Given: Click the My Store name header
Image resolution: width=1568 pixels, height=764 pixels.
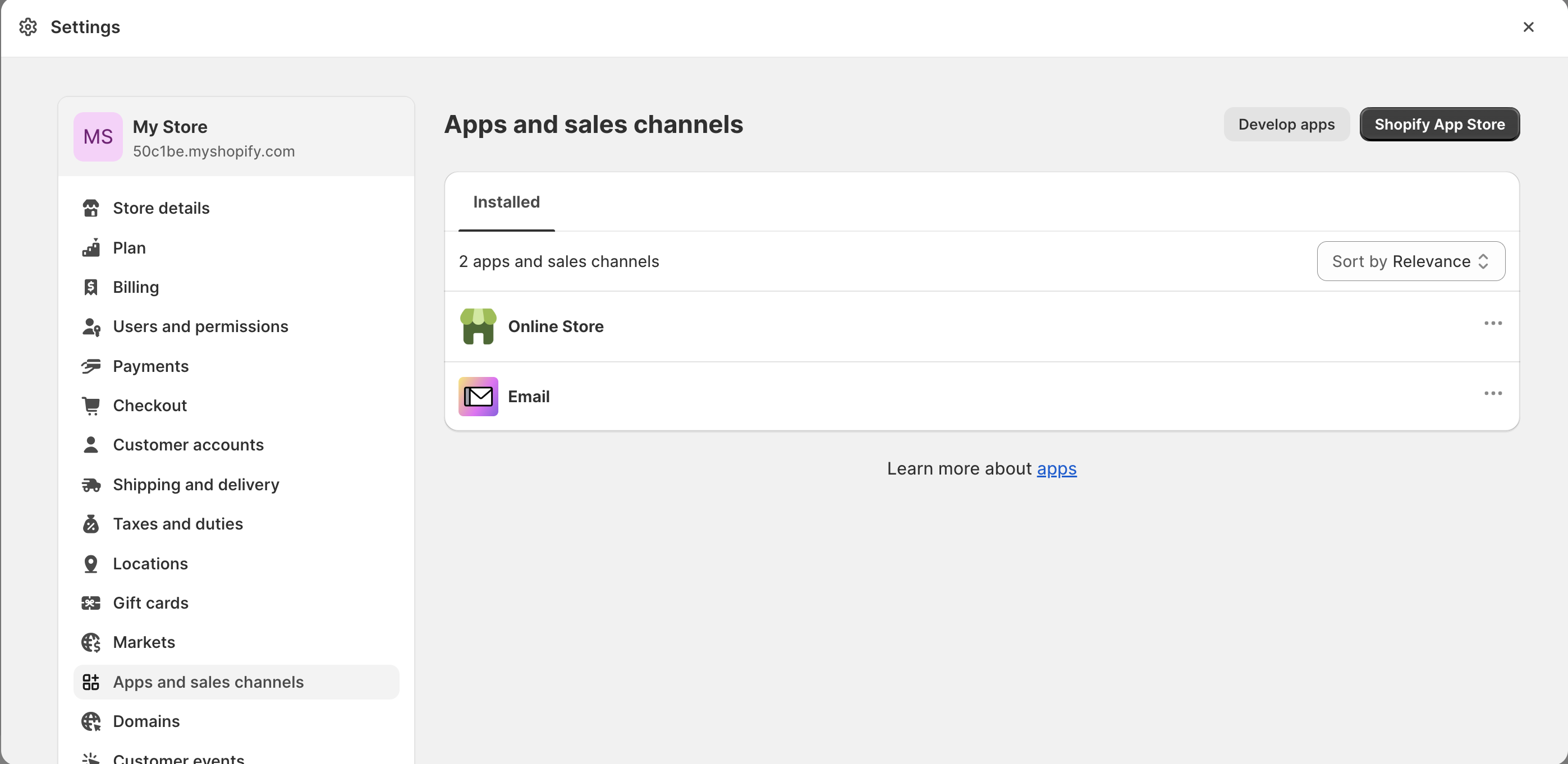Looking at the screenshot, I should [x=170, y=127].
